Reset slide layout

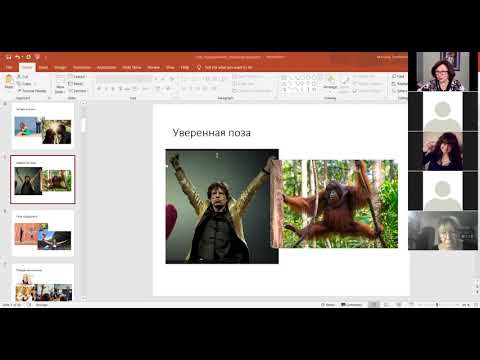point(76,84)
